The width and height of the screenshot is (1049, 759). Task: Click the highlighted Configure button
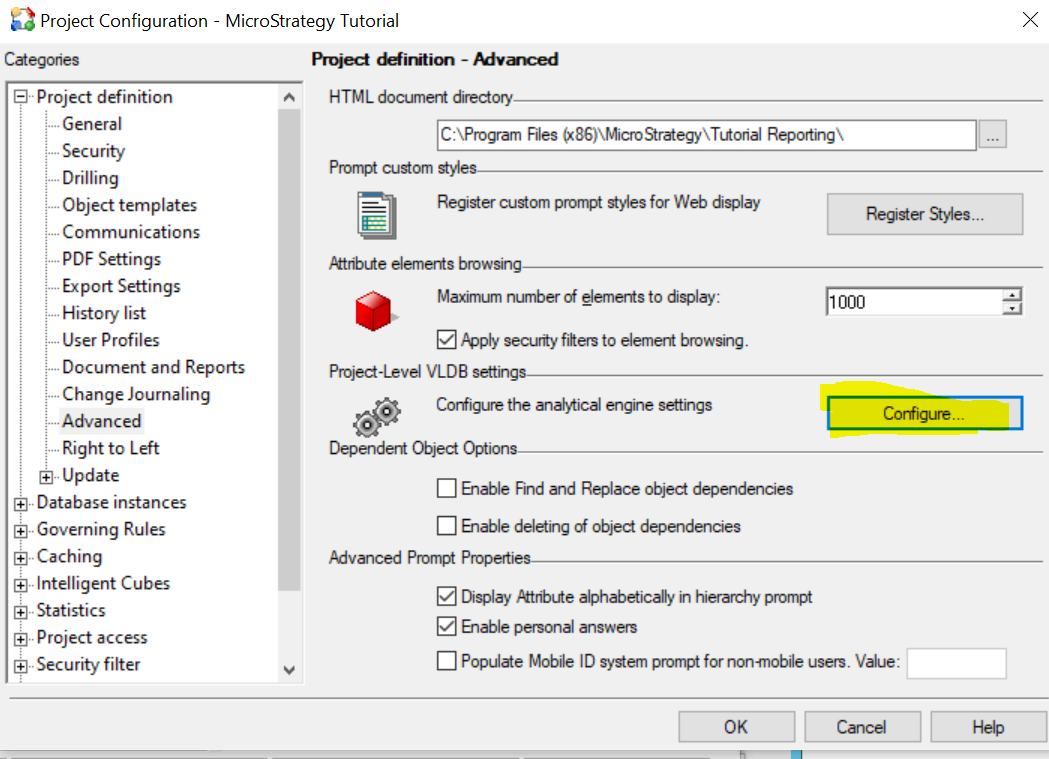924,413
